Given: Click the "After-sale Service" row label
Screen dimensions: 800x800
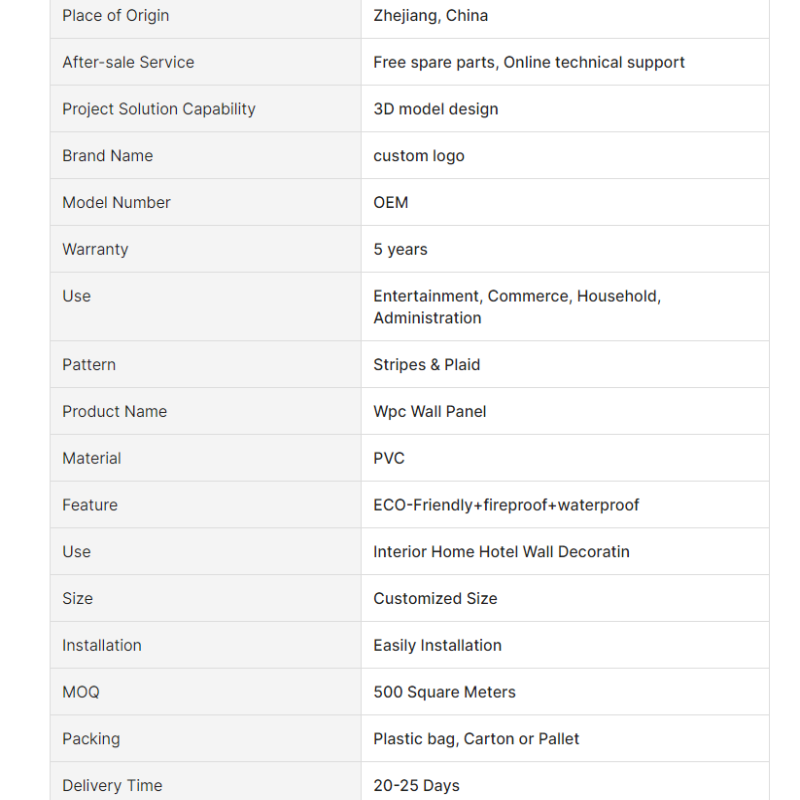Looking at the screenshot, I should (128, 62).
